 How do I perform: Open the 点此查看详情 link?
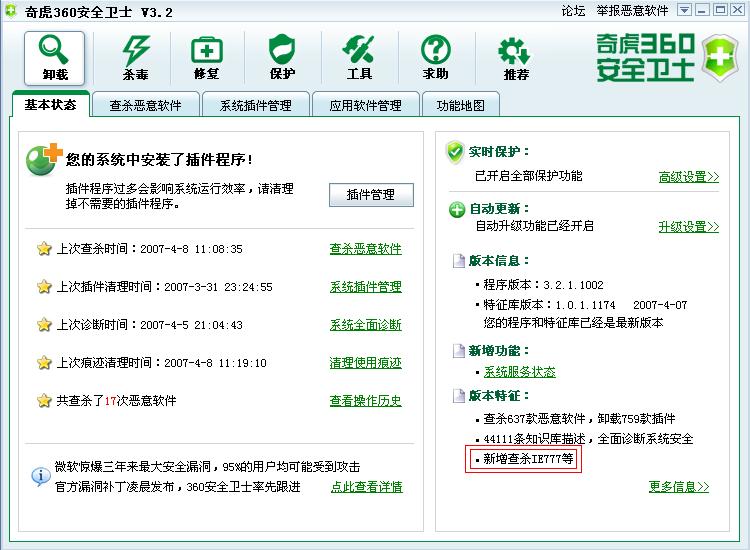pos(367,486)
